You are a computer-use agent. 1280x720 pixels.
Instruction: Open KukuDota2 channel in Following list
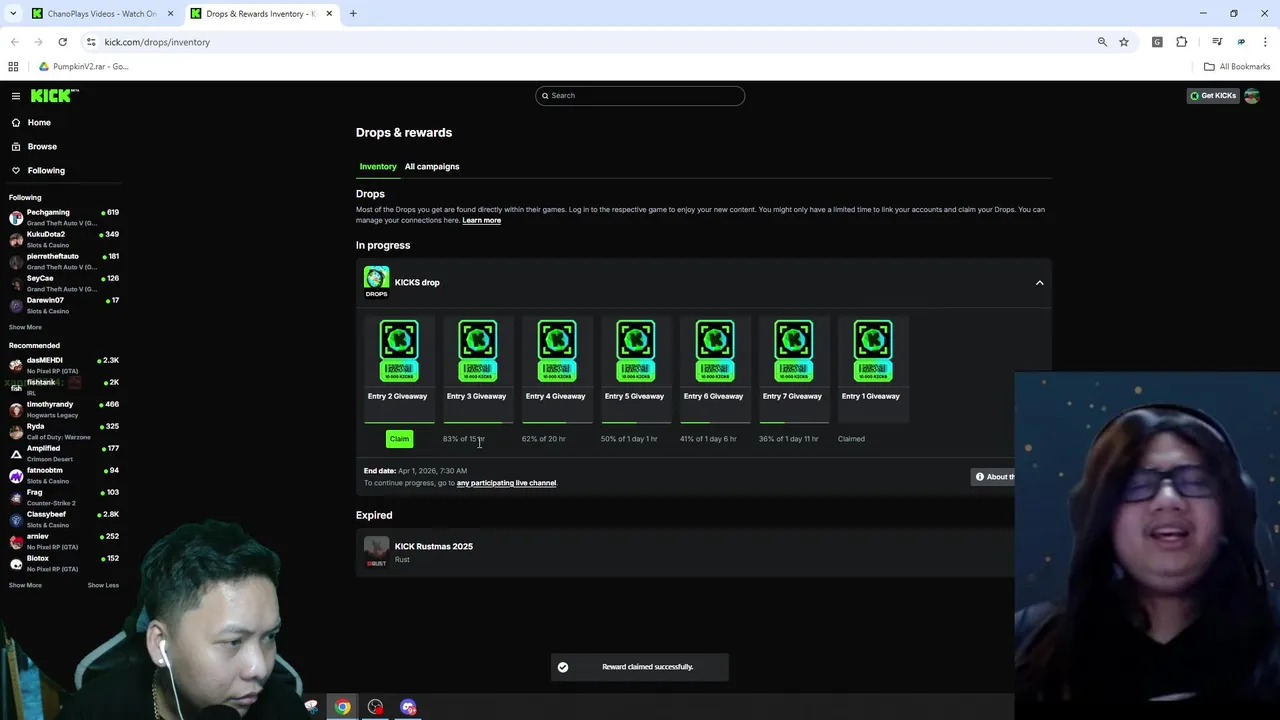(64, 239)
